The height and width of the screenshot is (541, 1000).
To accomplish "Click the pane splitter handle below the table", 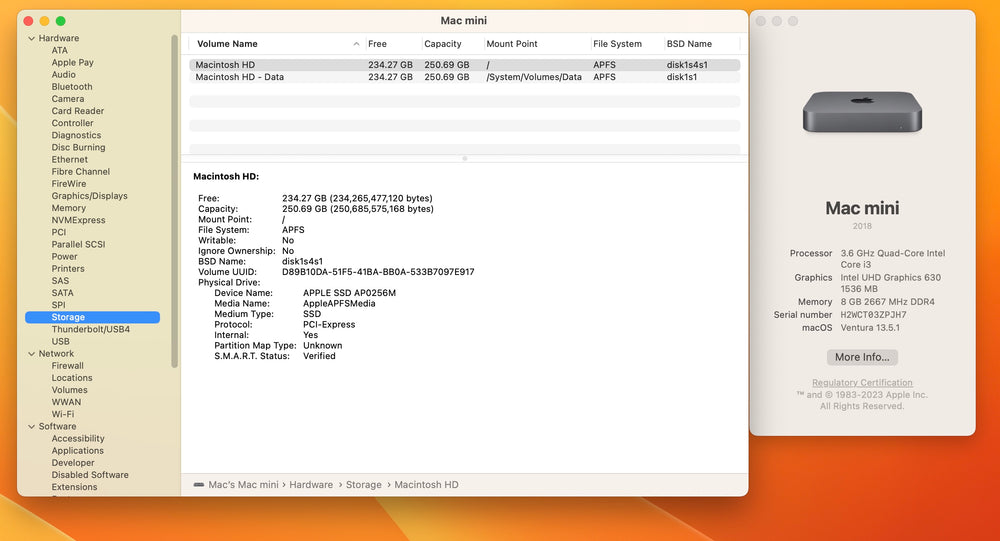I will (464, 158).
